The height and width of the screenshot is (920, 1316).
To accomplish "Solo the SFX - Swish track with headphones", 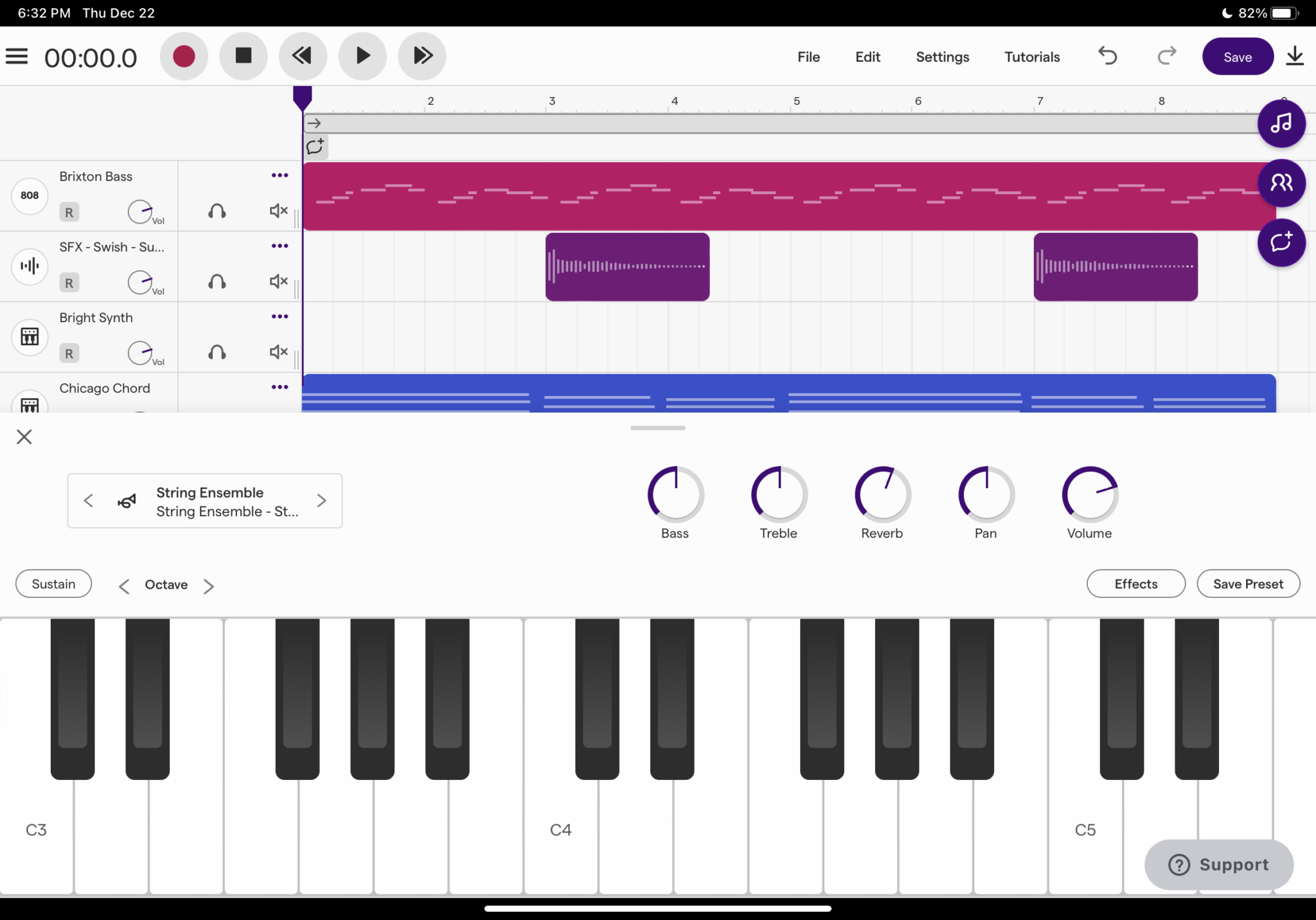I will (217, 282).
